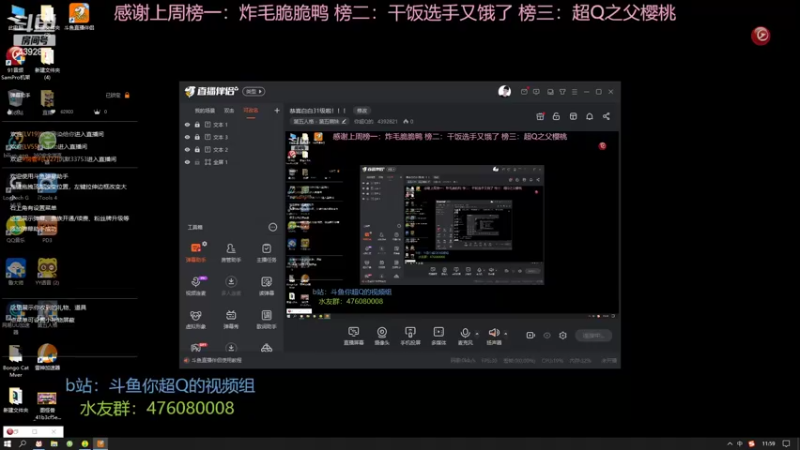Open the 虚拟形象 tool
The height and width of the screenshot is (450, 800).
[196, 319]
